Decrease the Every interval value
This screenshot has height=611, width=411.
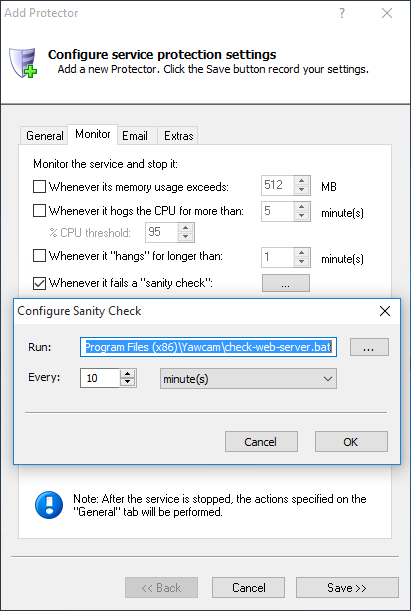tap(127, 382)
